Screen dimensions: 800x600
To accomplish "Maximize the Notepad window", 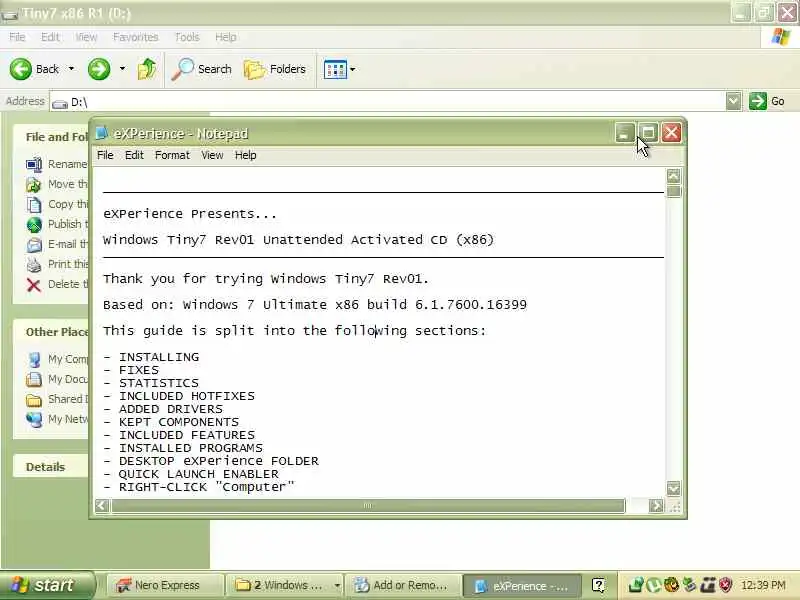I will click(x=648, y=133).
